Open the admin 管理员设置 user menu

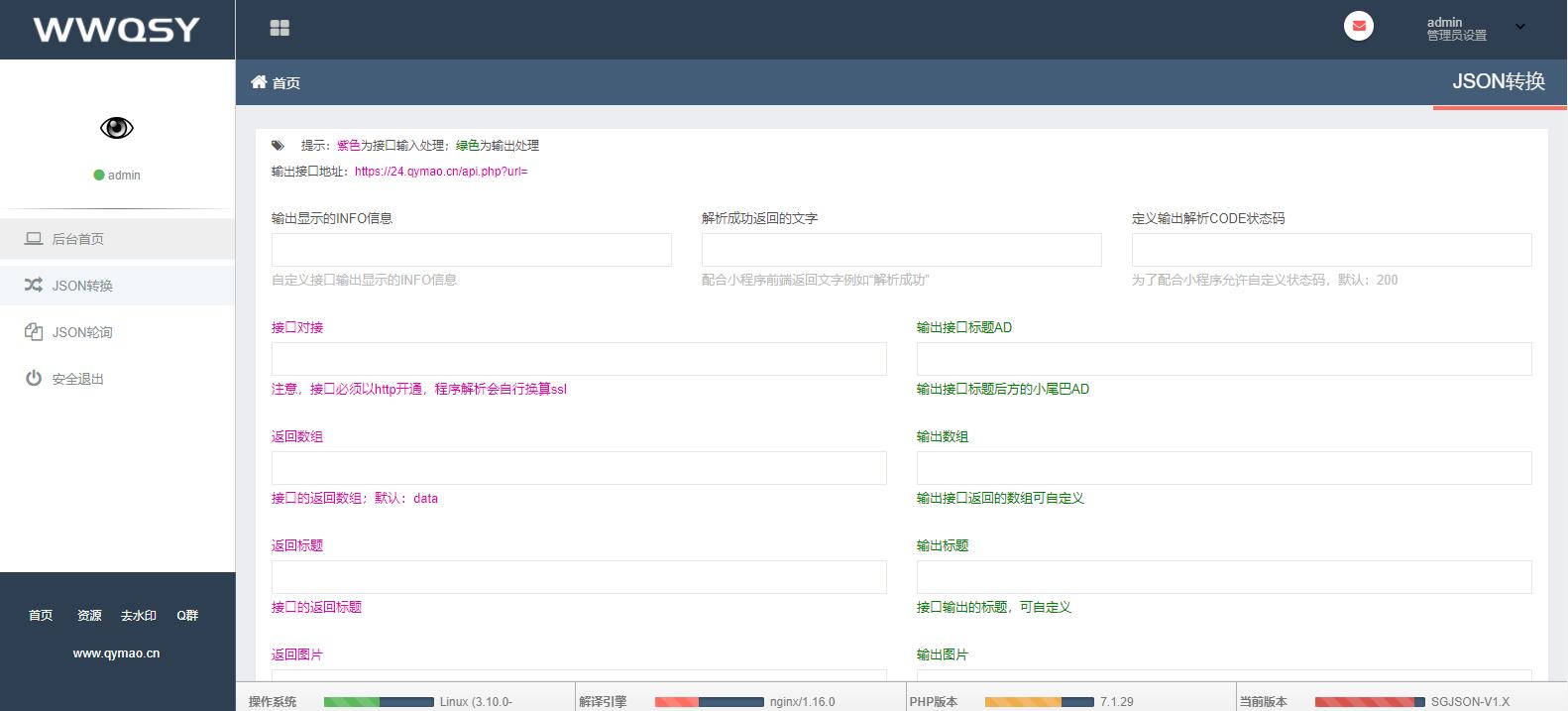(1456, 29)
